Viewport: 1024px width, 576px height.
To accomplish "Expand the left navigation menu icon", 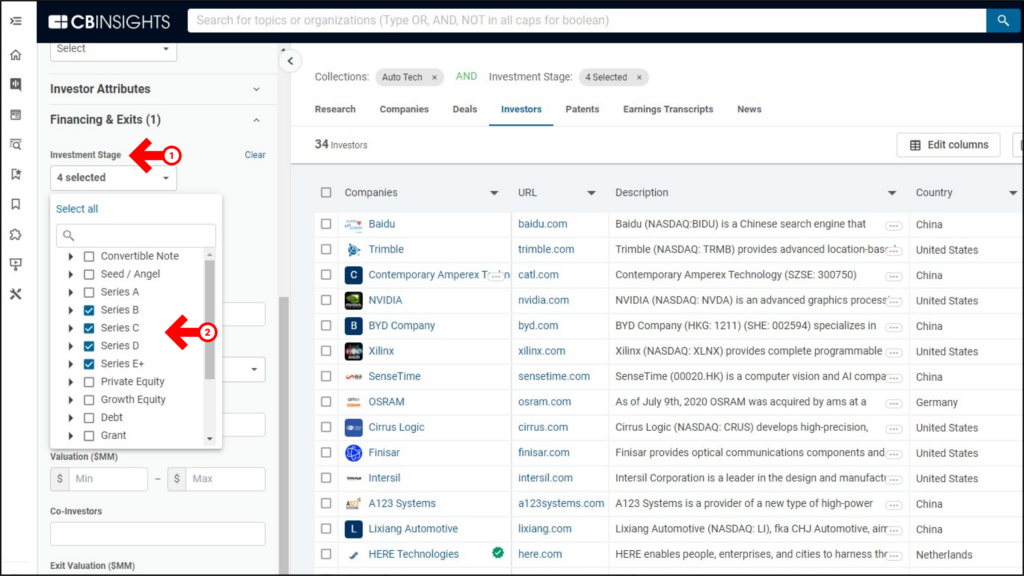I will [x=16, y=21].
